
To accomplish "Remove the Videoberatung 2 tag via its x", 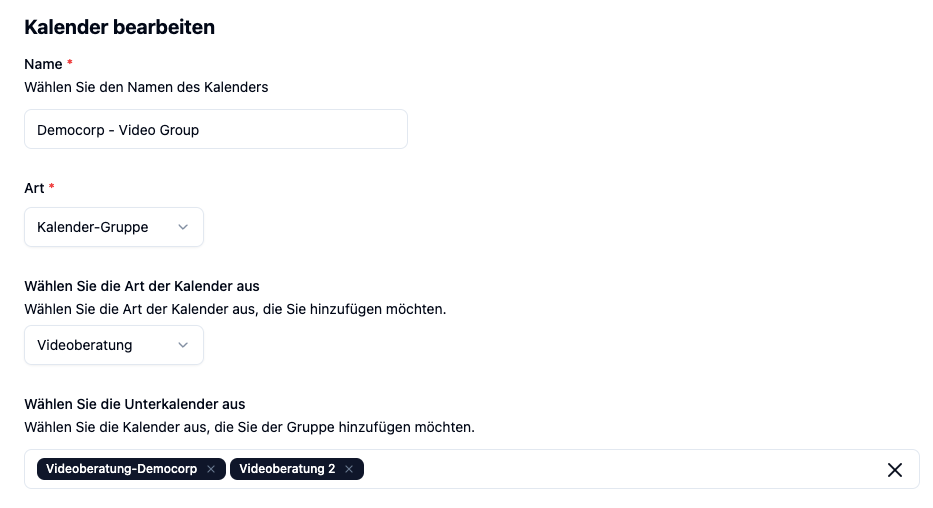I will pos(349,469).
